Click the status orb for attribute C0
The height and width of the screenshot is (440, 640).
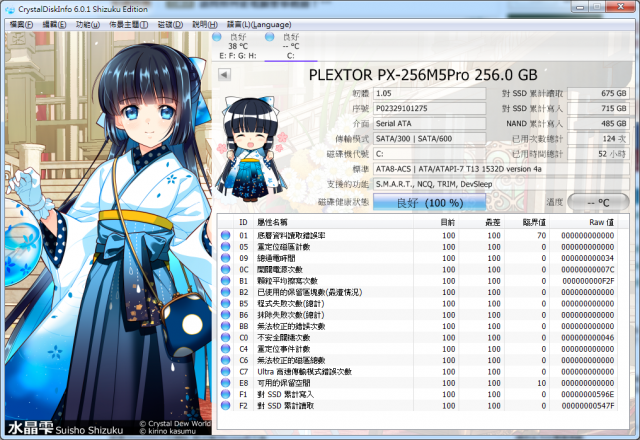tap(225, 338)
